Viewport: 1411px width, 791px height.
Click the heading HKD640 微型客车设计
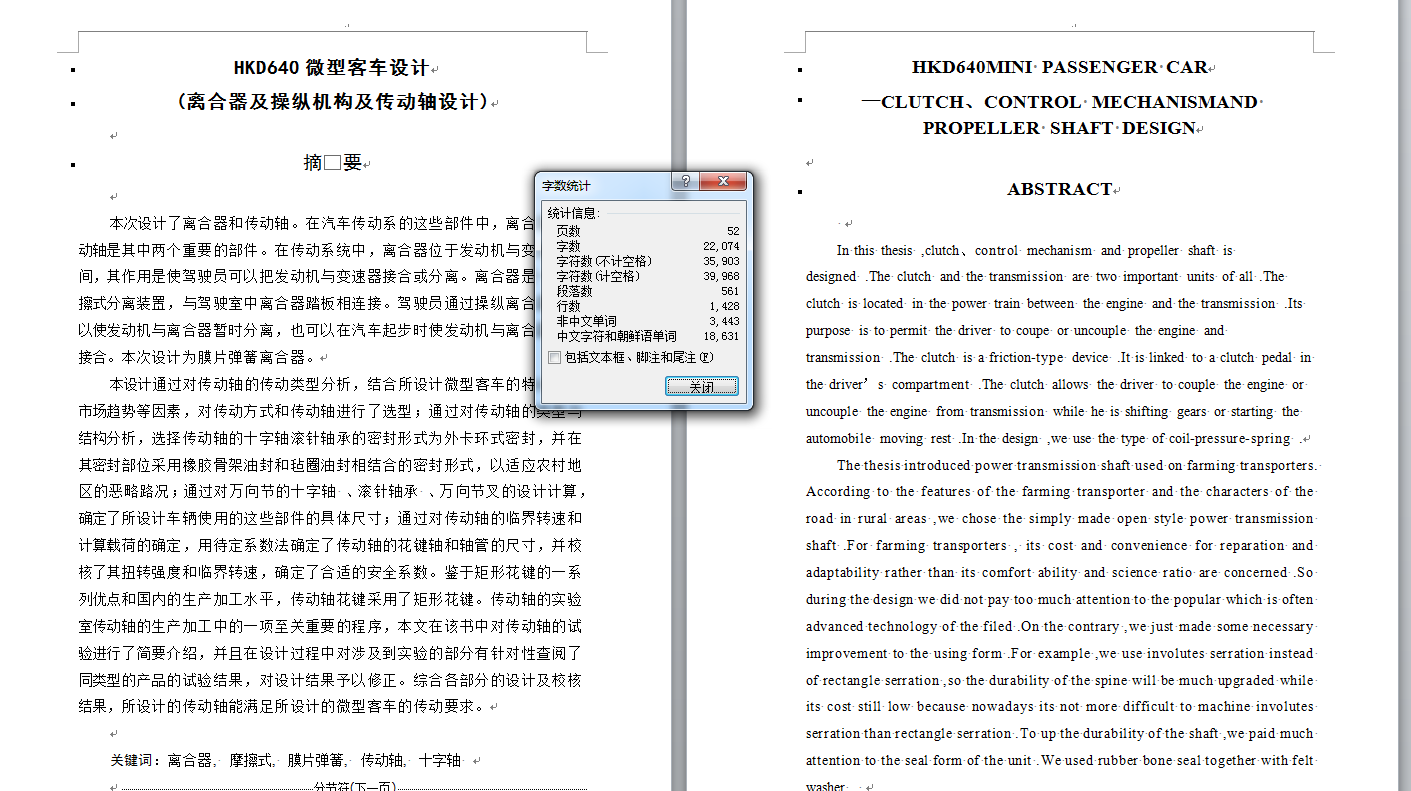click(331, 68)
